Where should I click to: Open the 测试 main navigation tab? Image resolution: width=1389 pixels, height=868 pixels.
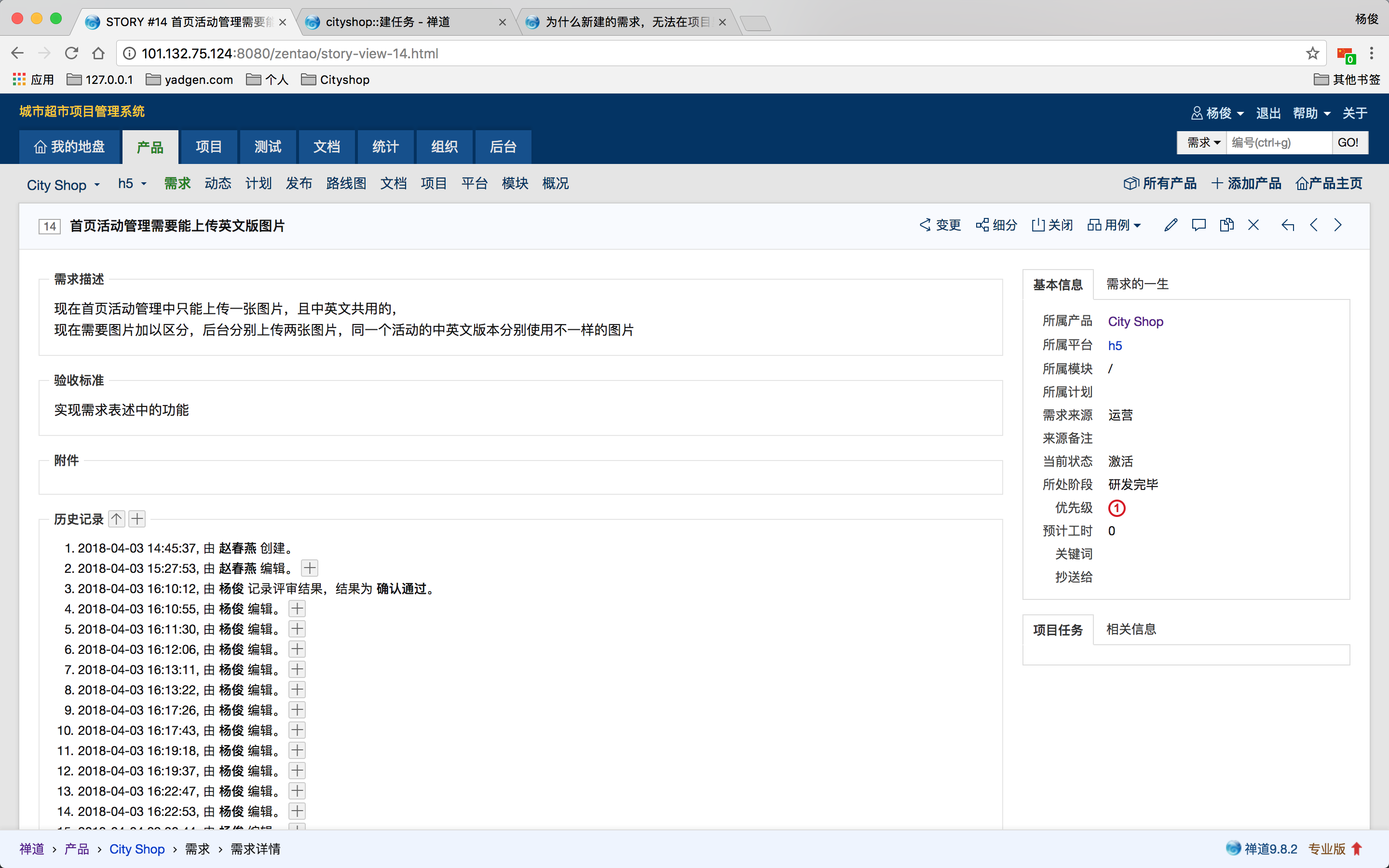coord(268,147)
